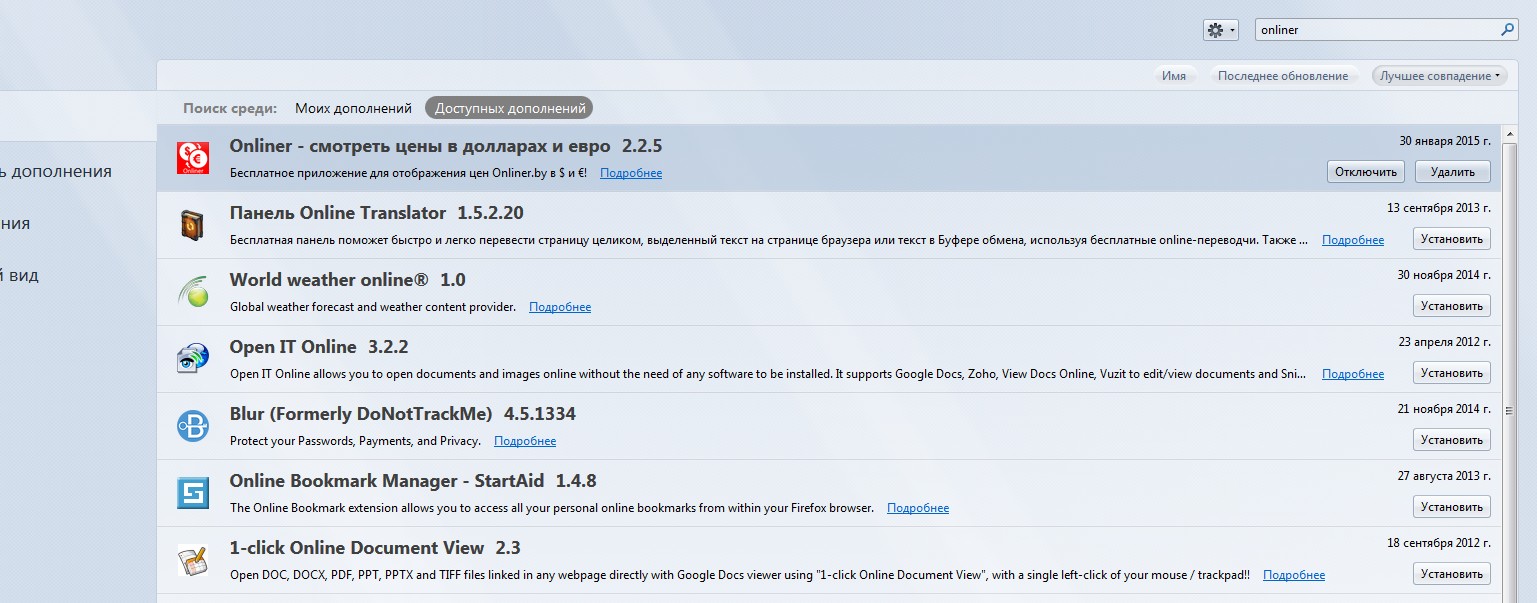
Task: Expand the Лучшее совпадение sort dropdown
Action: [1439, 76]
